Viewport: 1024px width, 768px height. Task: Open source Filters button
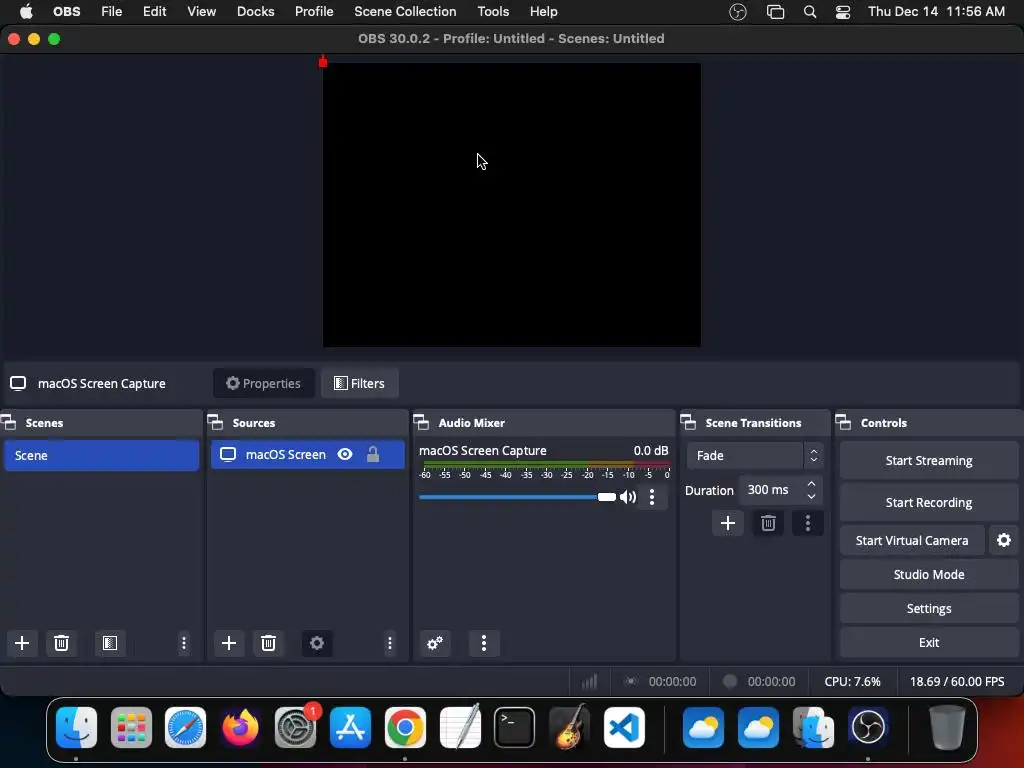point(359,383)
